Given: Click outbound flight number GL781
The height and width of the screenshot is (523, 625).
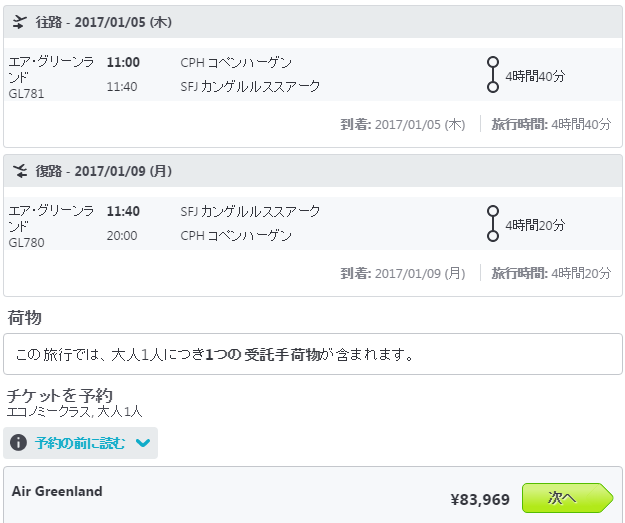Looking at the screenshot, I should [x=26, y=94].
